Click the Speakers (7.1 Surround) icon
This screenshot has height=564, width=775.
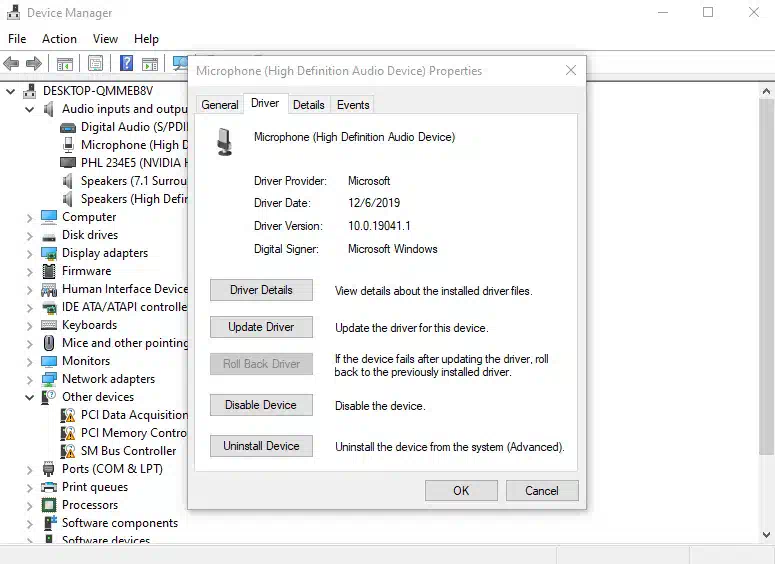(68, 181)
